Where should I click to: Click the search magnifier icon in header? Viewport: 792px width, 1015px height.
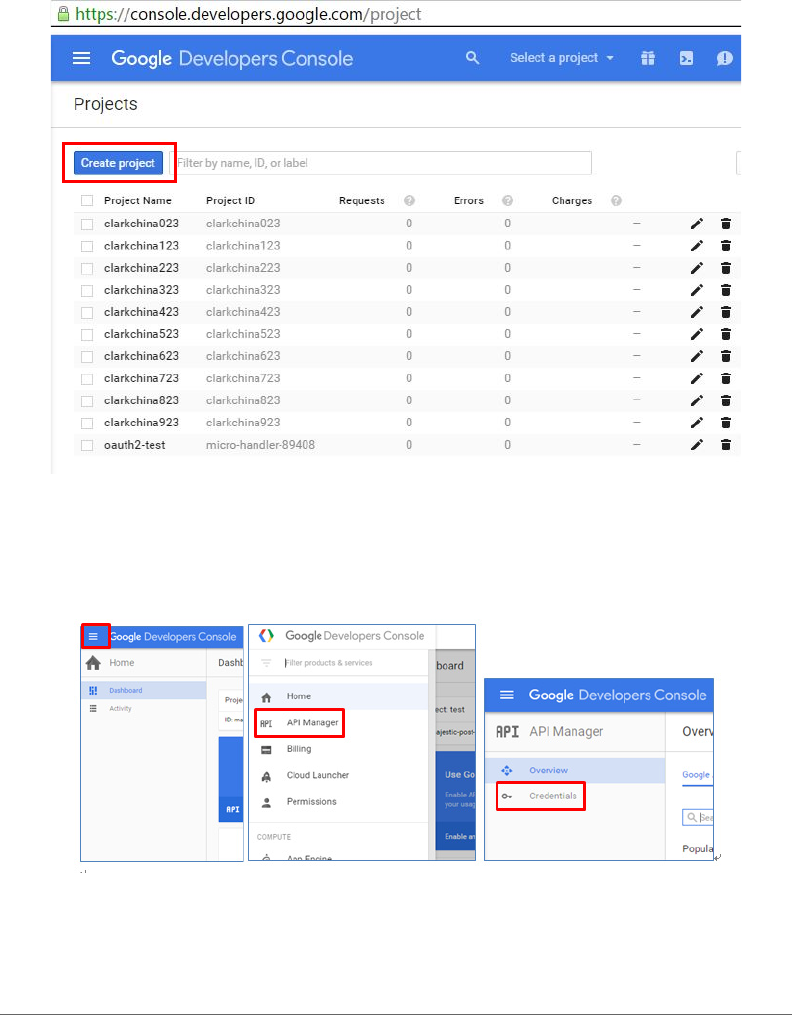click(x=473, y=58)
